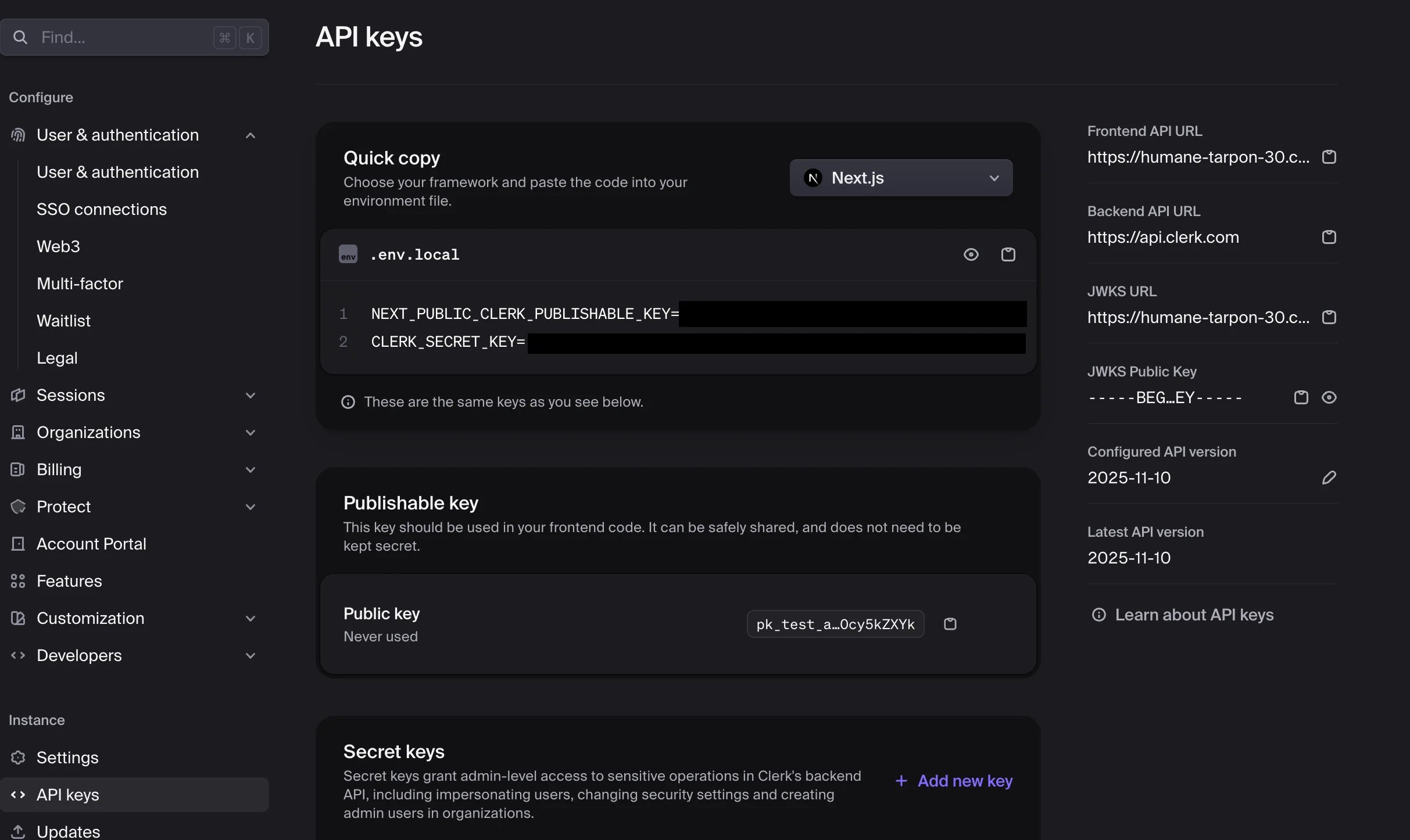This screenshot has width=1410, height=840.
Task: Open Multi-factor settings
Action: pyautogui.click(x=80, y=284)
